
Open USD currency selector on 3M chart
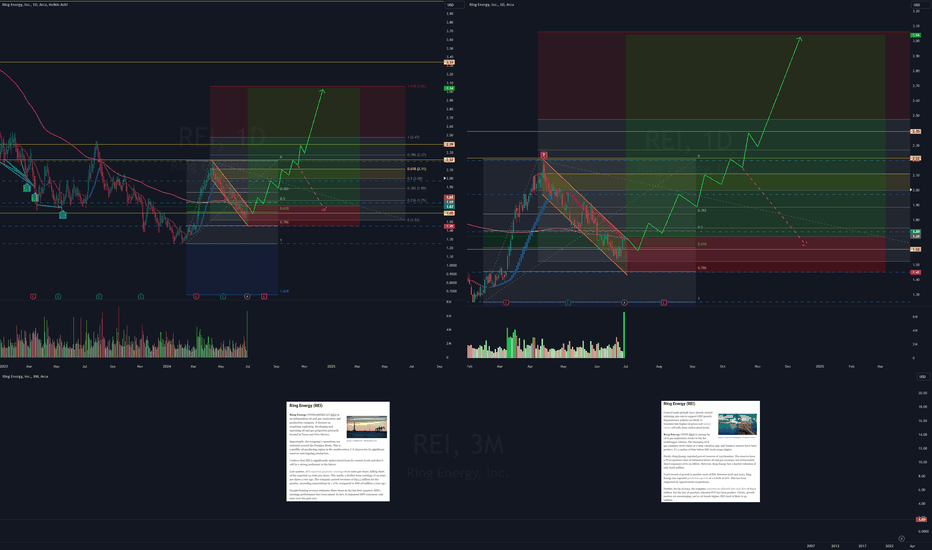pos(922,376)
